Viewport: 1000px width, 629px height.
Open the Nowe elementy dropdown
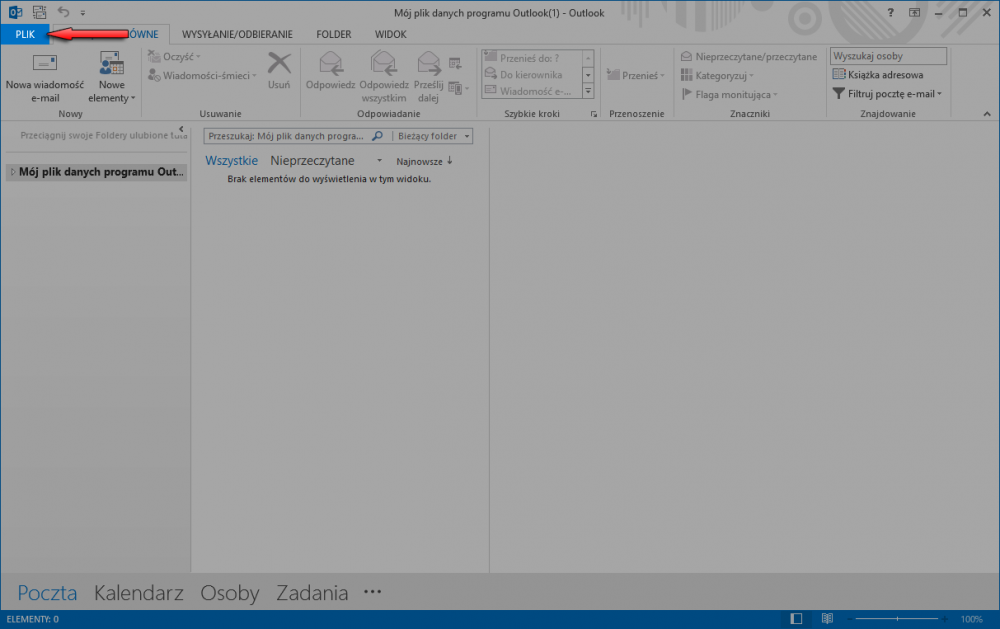click(112, 77)
